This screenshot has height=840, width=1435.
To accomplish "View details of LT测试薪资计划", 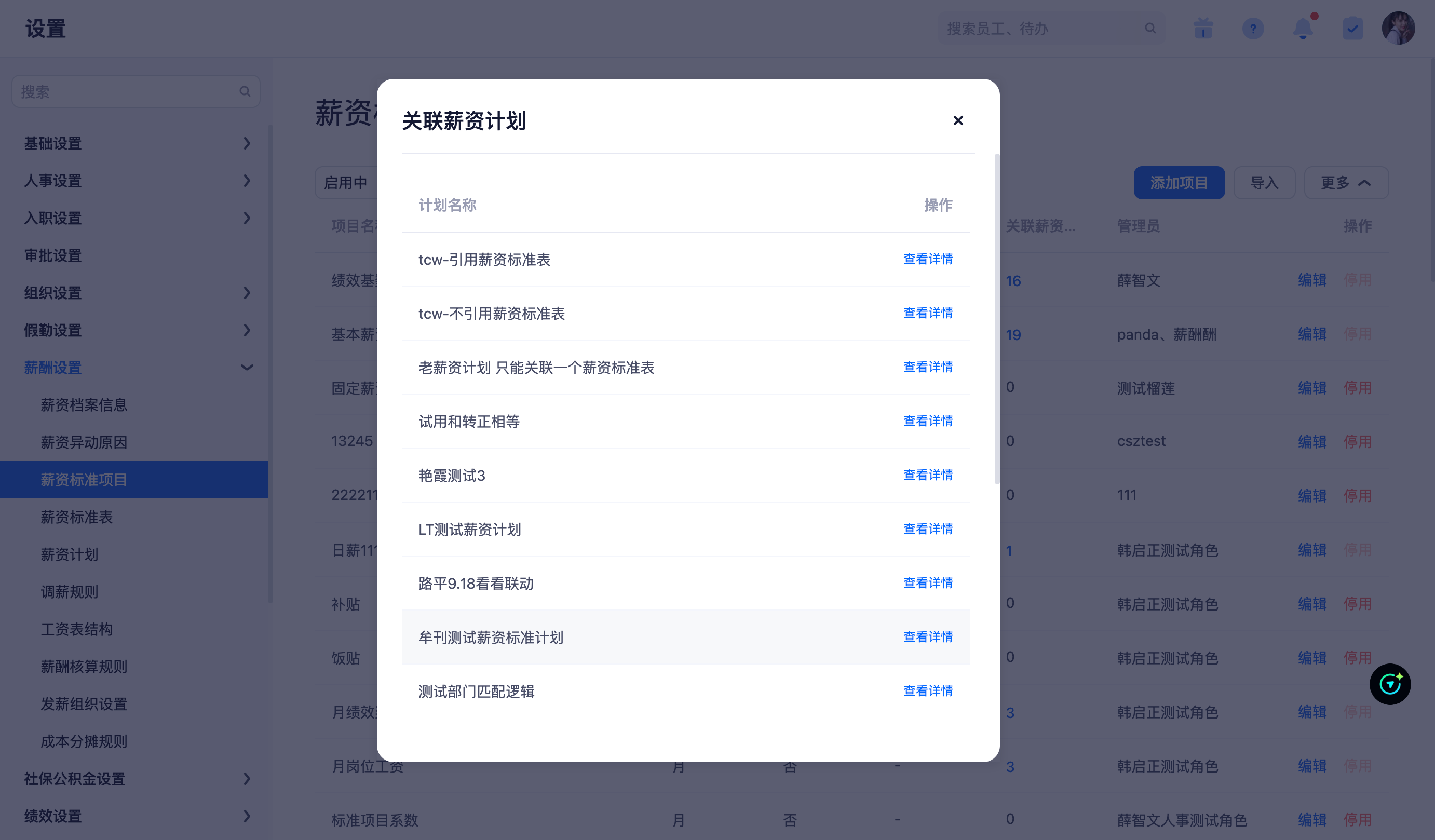I will click(928, 529).
